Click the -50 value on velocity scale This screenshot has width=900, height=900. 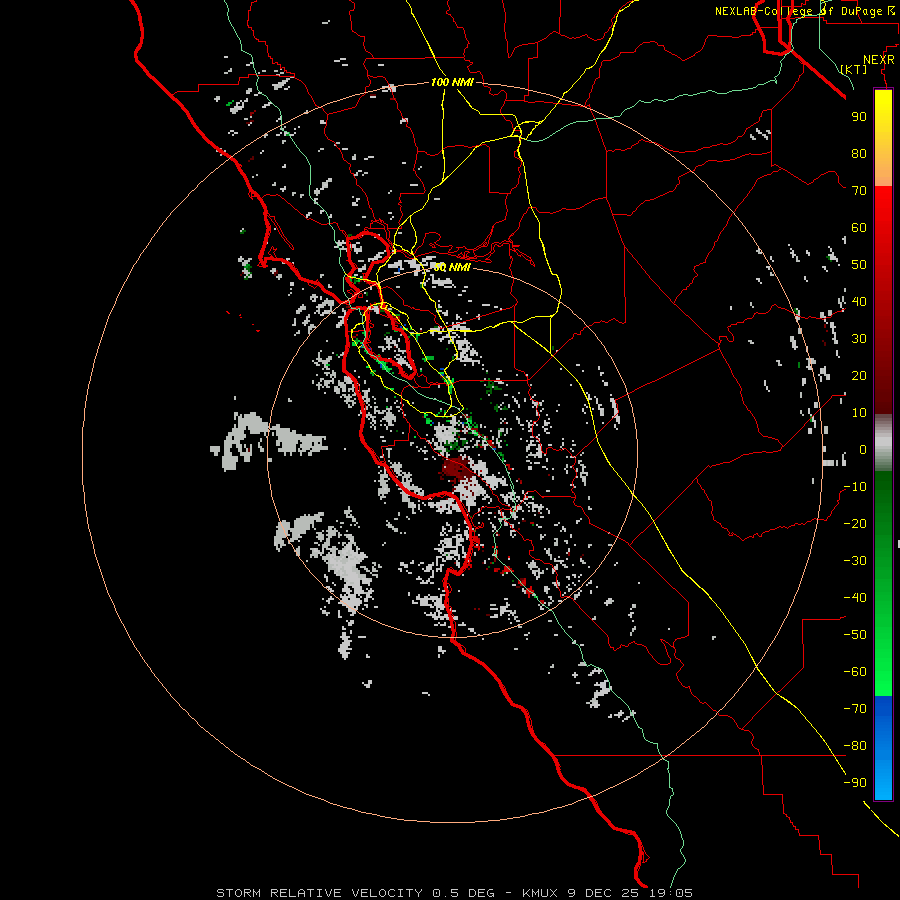tap(855, 635)
